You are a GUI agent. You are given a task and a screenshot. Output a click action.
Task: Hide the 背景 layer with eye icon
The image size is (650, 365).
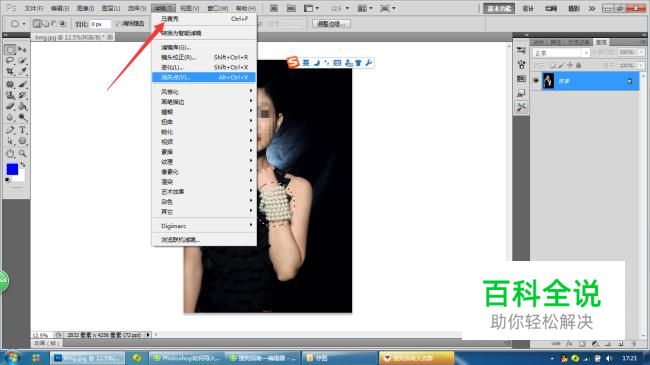pos(536,81)
